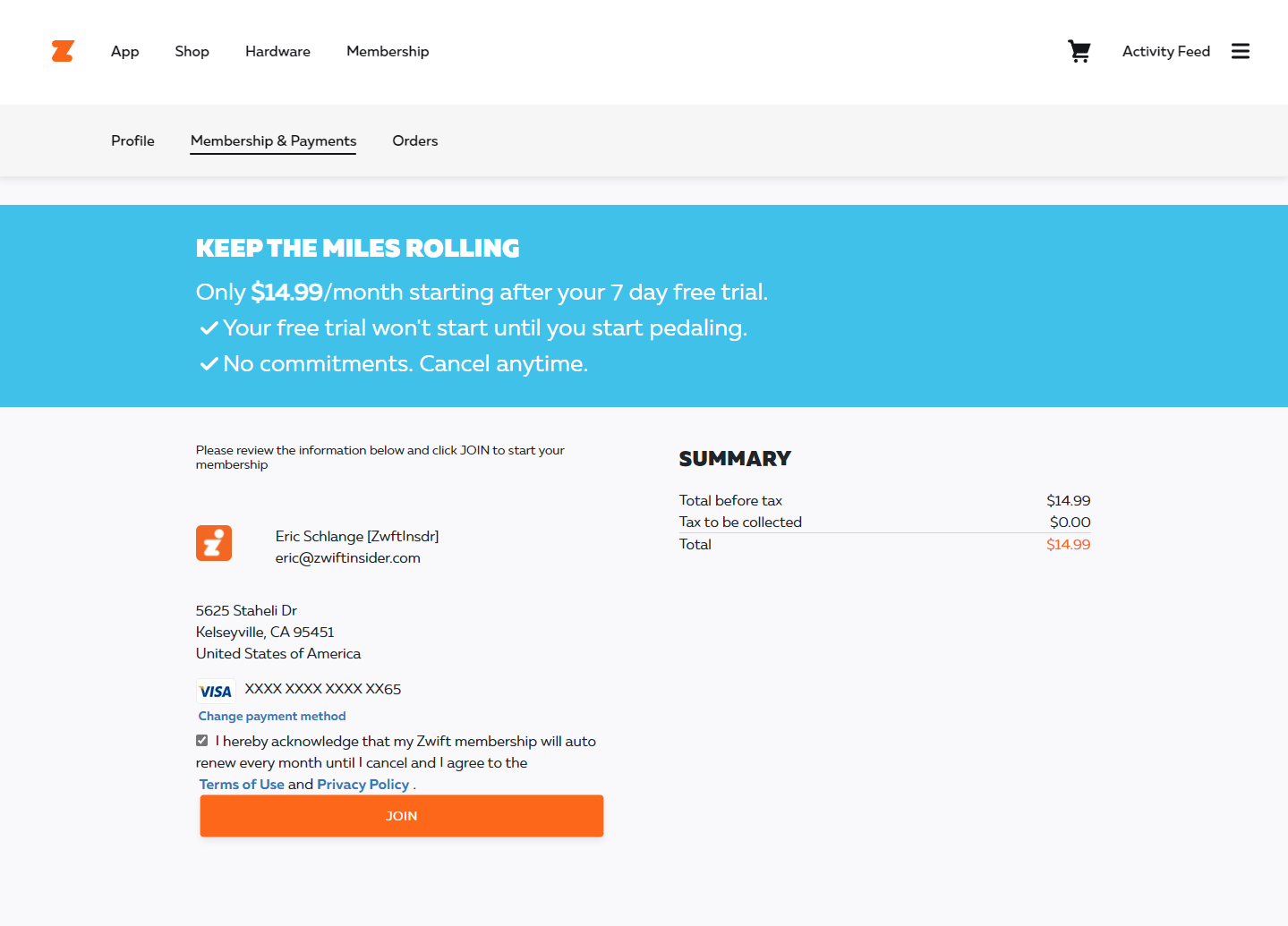Open the Terms of Use link
This screenshot has width=1288, height=926.
(x=242, y=784)
